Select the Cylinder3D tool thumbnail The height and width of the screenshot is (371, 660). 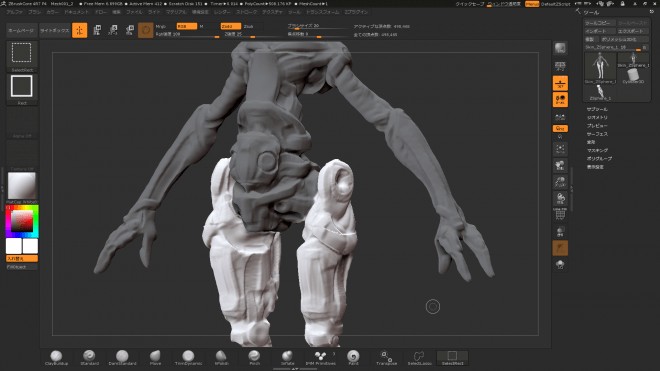633,76
